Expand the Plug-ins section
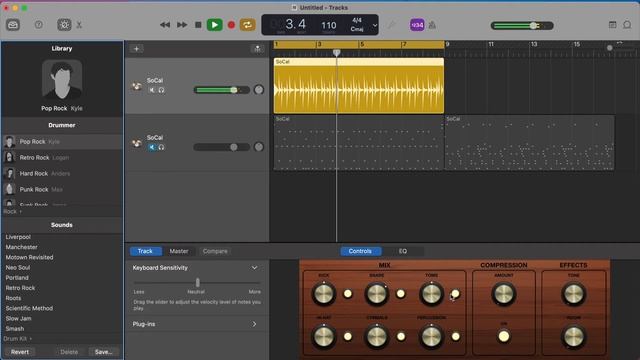Viewport: 640px width, 360px height. pyautogui.click(x=254, y=324)
